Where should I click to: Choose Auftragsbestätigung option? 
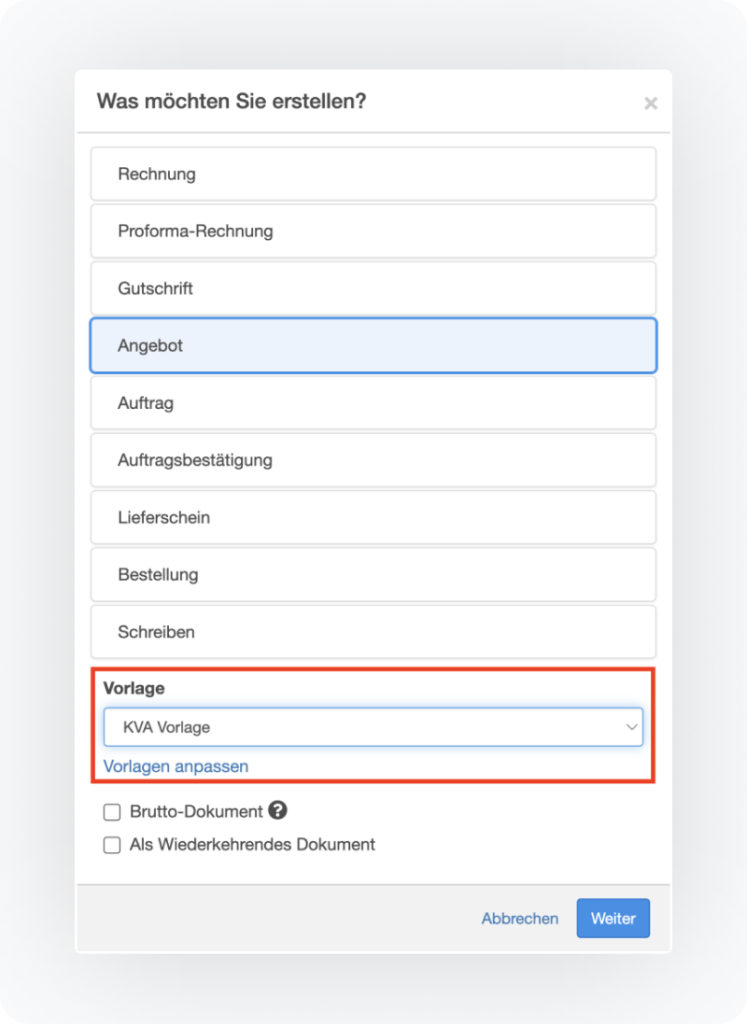pyautogui.click(x=373, y=460)
